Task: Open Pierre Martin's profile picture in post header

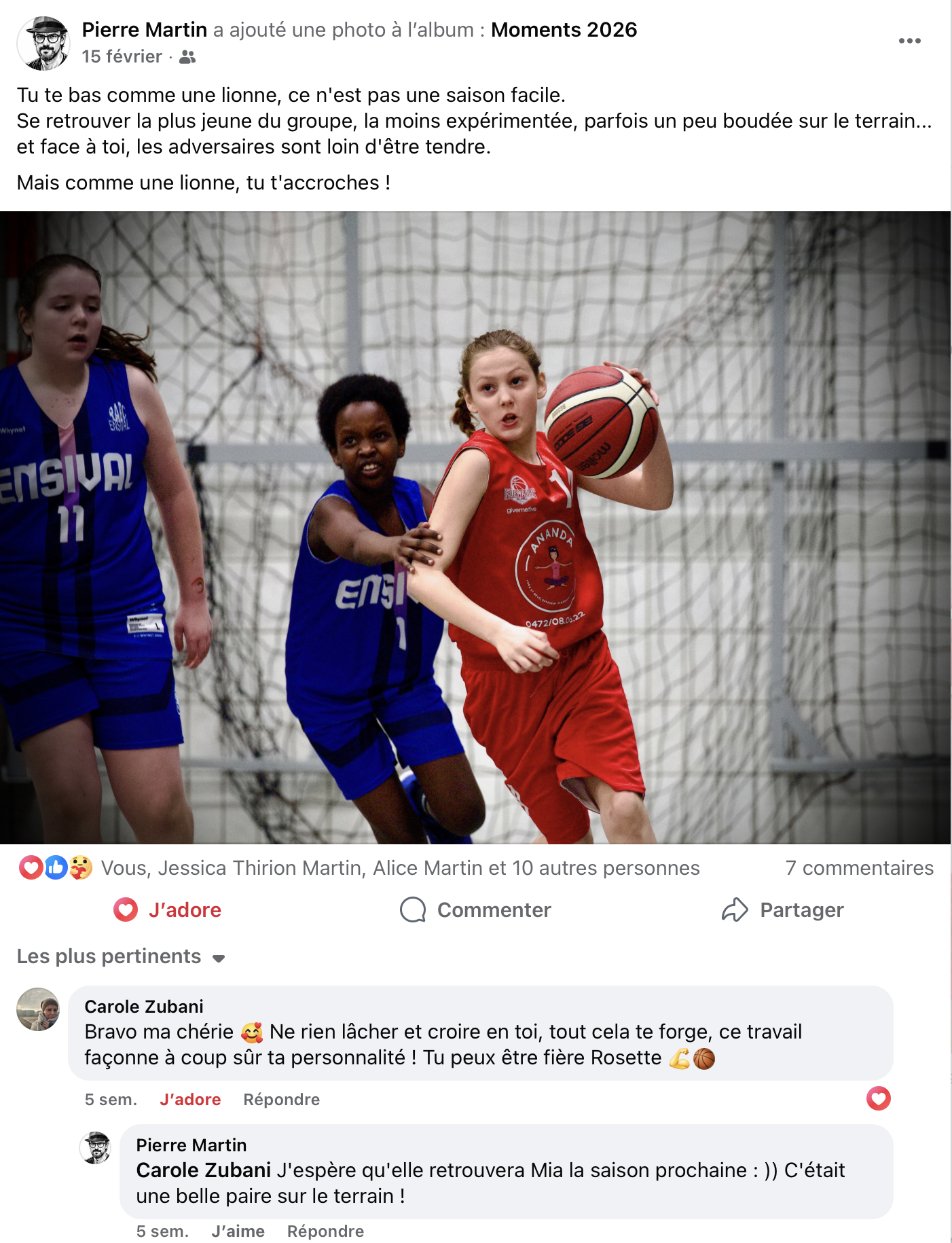Action: pyautogui.click(x=43, y=43)
